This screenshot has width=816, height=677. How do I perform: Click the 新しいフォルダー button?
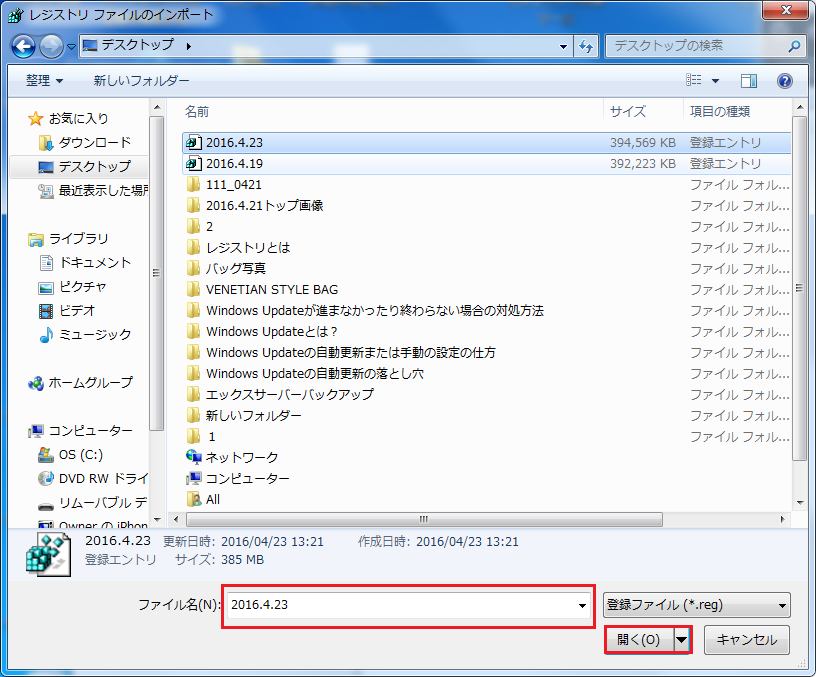point(141,81)
